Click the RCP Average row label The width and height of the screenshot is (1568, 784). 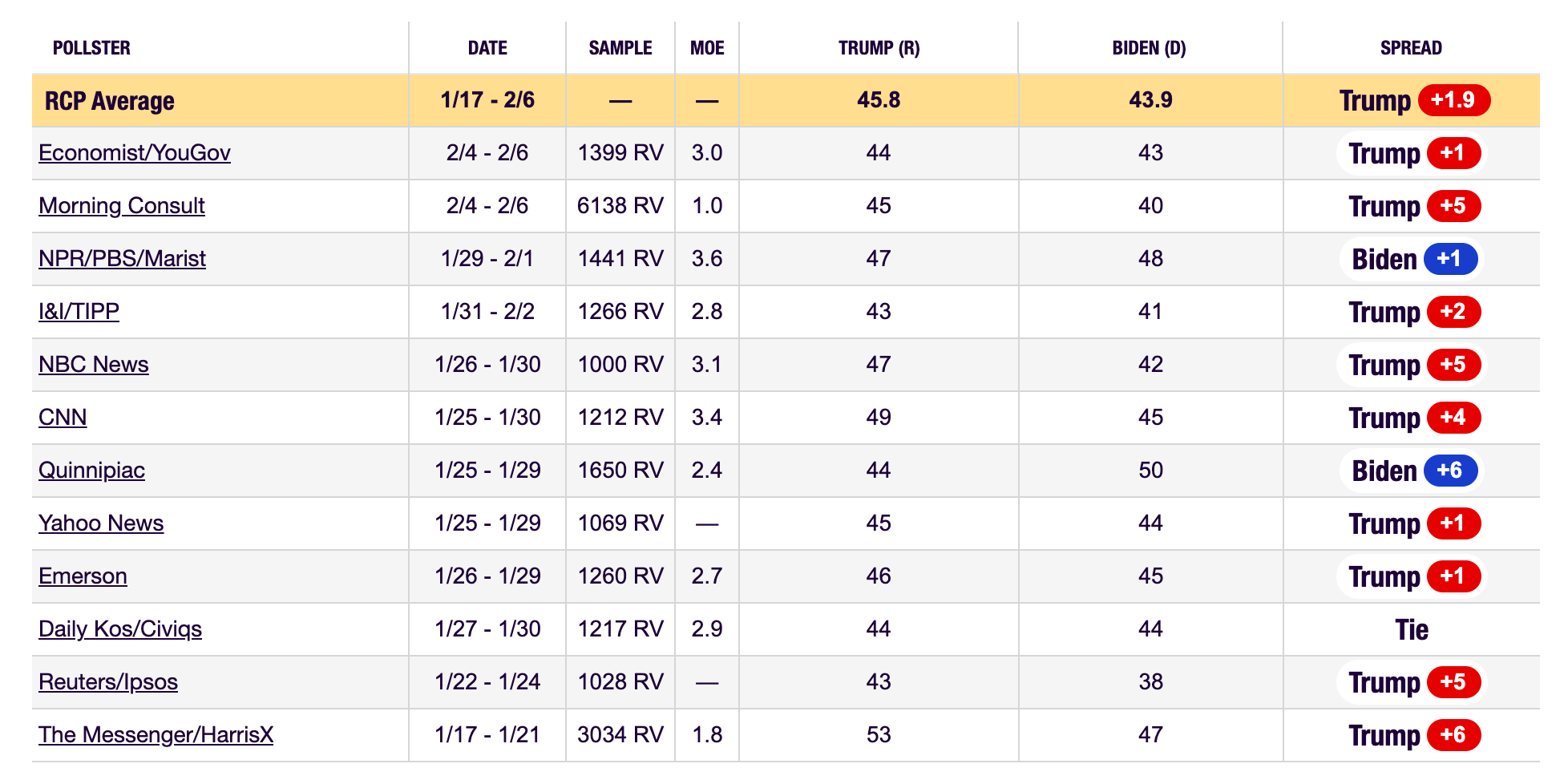click(x=110, y=101)
